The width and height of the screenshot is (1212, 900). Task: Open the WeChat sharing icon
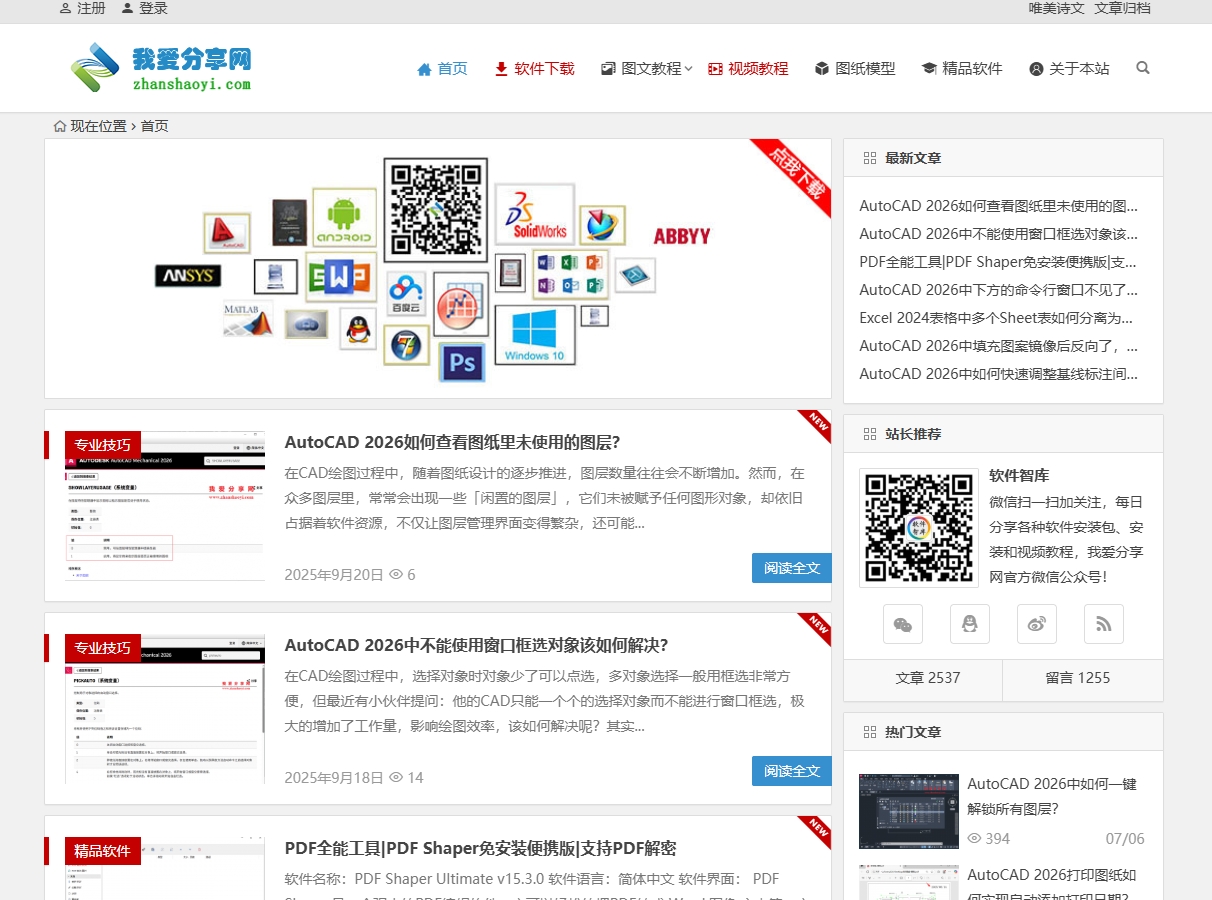click(x=903, y=623)
